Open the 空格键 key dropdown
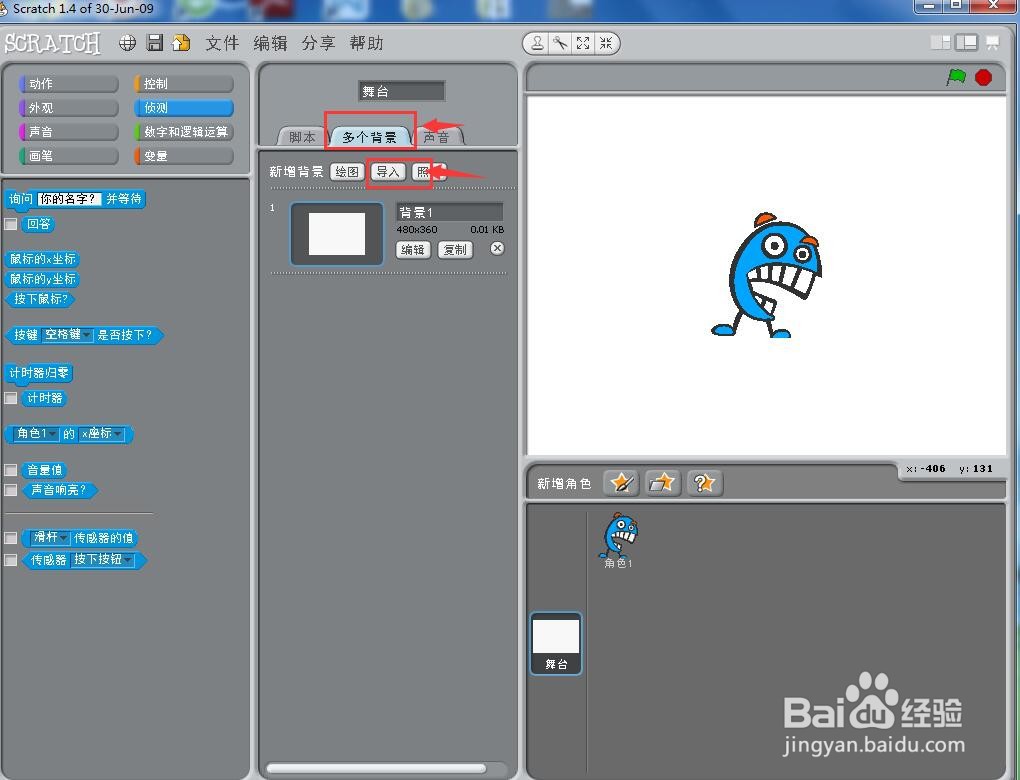Viewport: 1020px width, 780px height. coord(67,334)
